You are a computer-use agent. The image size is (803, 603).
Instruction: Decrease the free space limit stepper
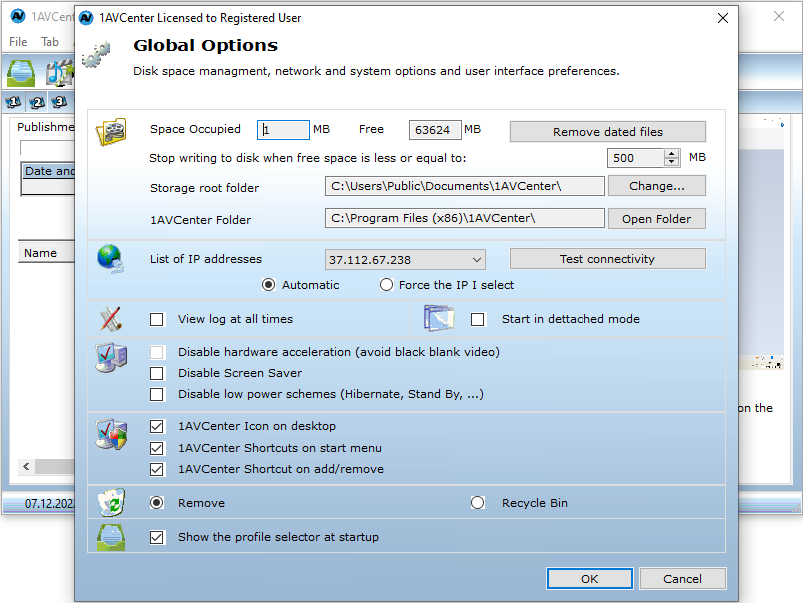pos(671,162)
